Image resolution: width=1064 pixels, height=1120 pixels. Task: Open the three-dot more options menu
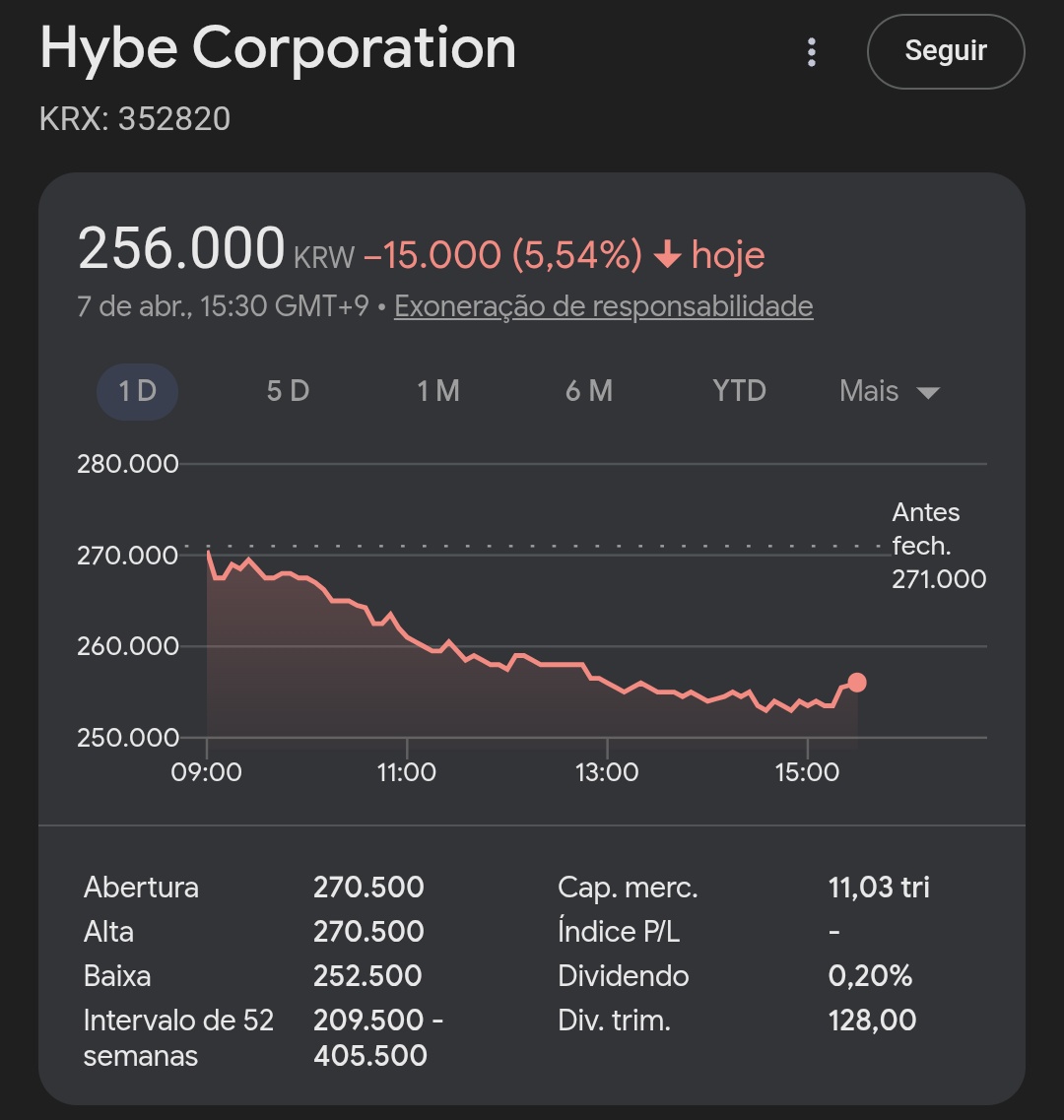(x=812, y=52)
